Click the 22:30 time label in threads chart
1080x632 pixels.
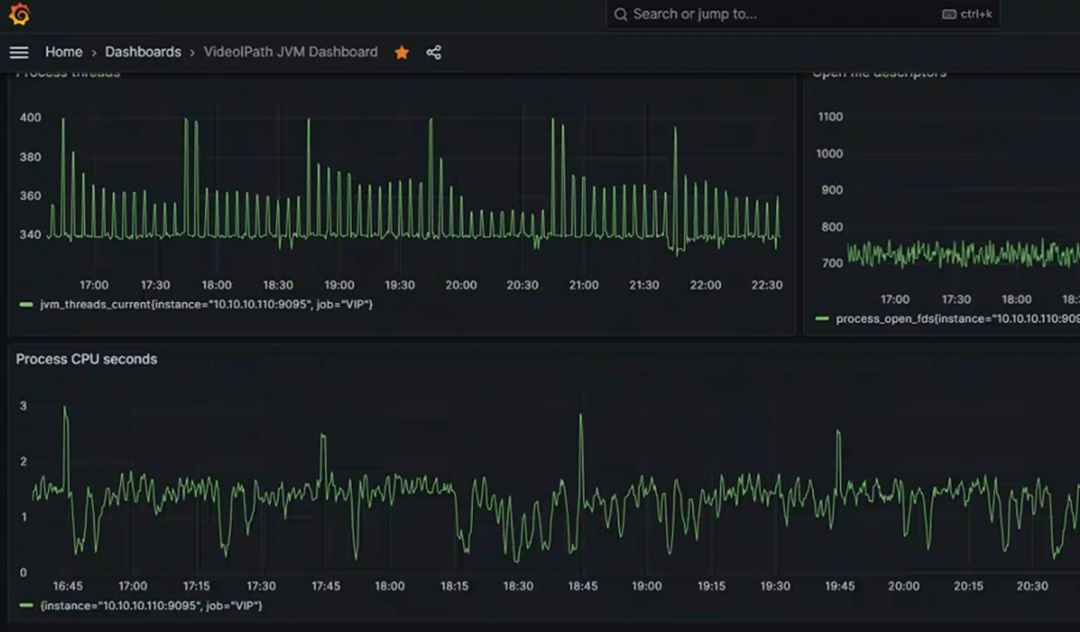(767, 285)
